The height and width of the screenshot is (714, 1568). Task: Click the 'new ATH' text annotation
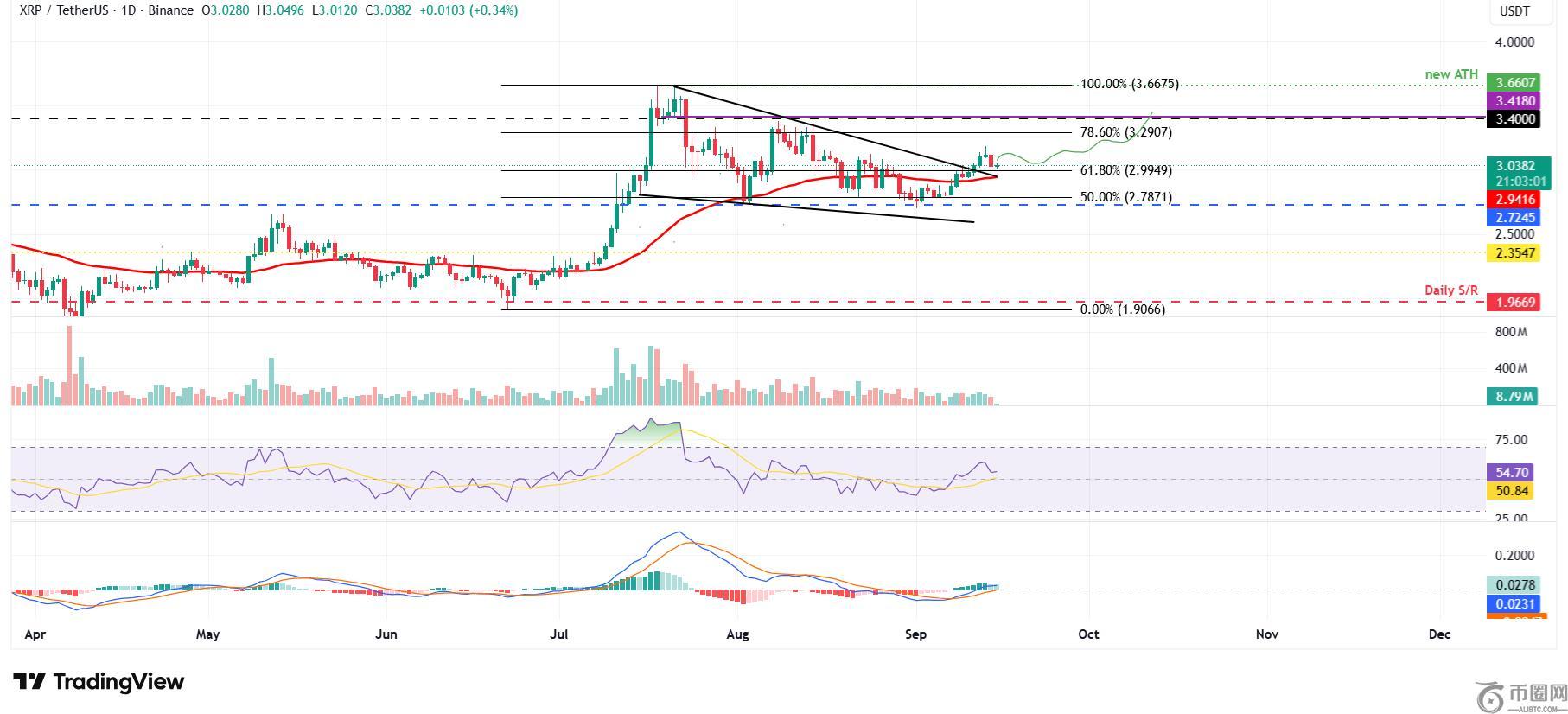click(x=1451, y=74)
